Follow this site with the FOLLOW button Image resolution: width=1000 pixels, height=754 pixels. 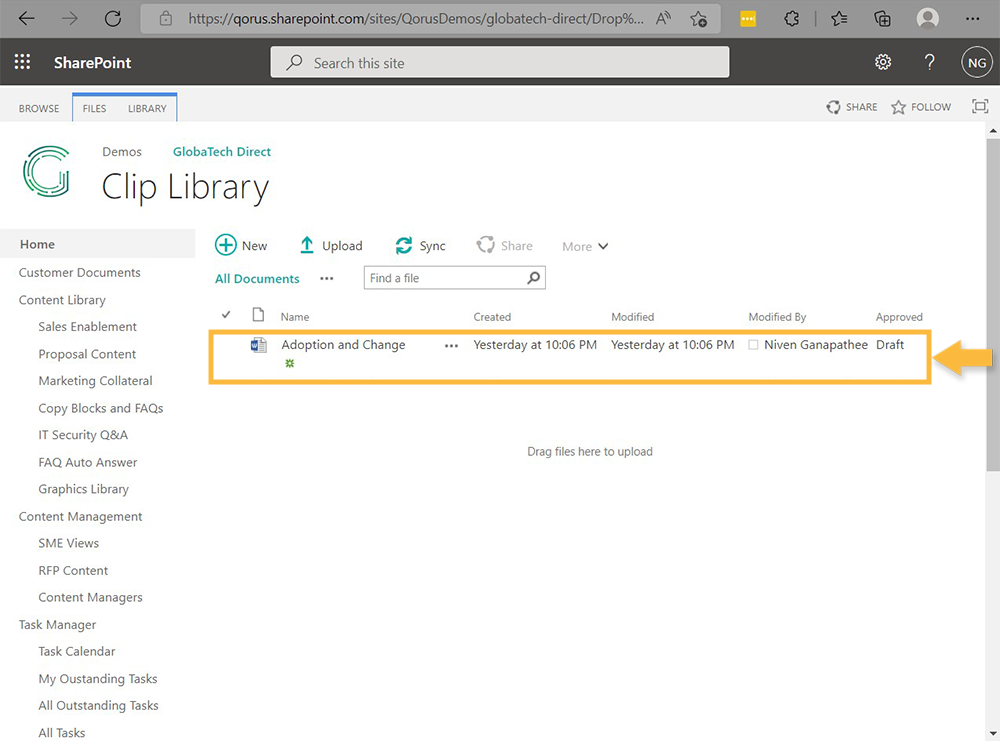(x=920, y=107)
